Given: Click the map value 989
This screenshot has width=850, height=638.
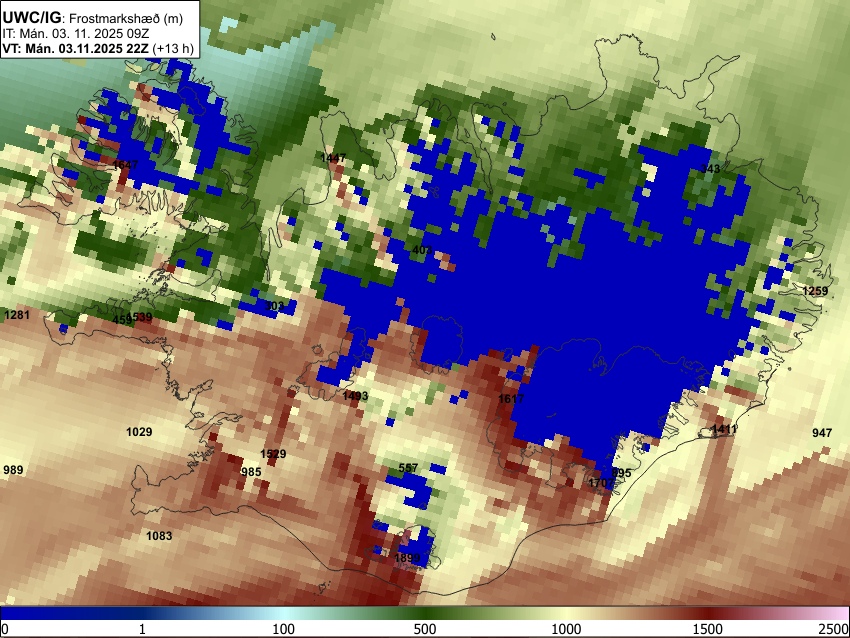Looking at the screenshot, I should tap(14, 470).
